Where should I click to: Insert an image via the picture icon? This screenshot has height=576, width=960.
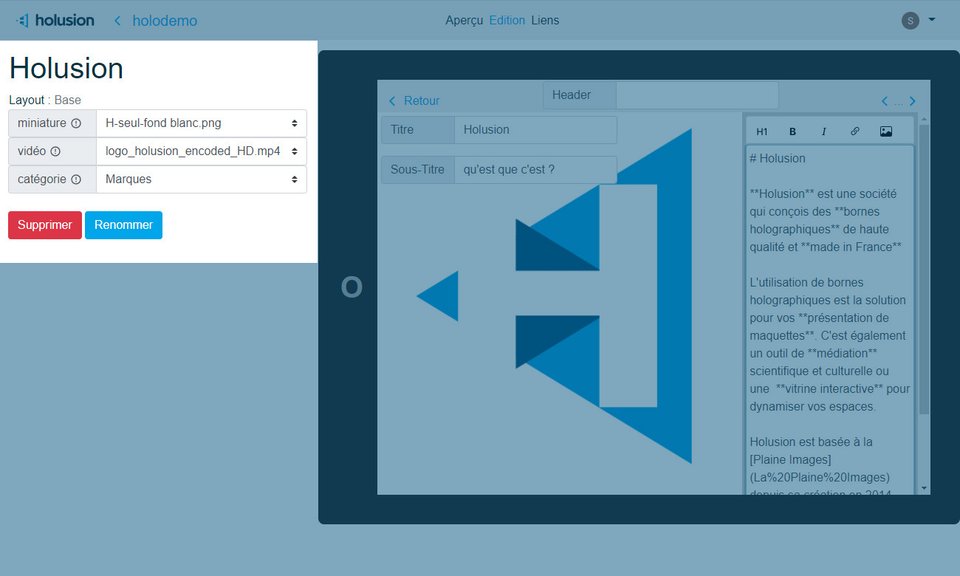tap(886, 131)
